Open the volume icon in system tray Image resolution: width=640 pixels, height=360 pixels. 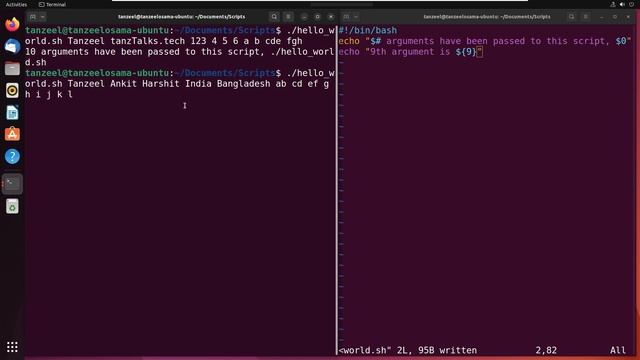(622, 4)
